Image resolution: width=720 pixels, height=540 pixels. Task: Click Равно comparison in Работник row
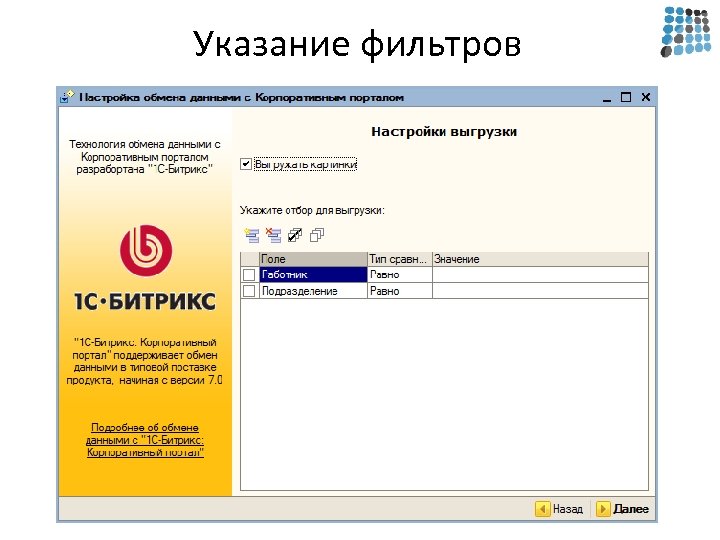399,275
